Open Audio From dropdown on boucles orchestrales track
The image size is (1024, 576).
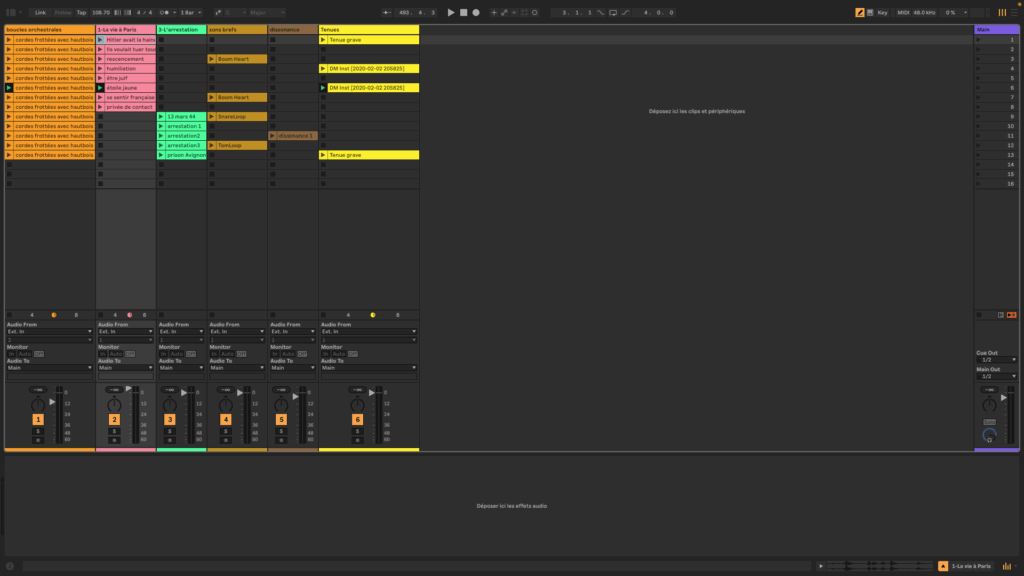pyautogui.click(x=49, y=331)
